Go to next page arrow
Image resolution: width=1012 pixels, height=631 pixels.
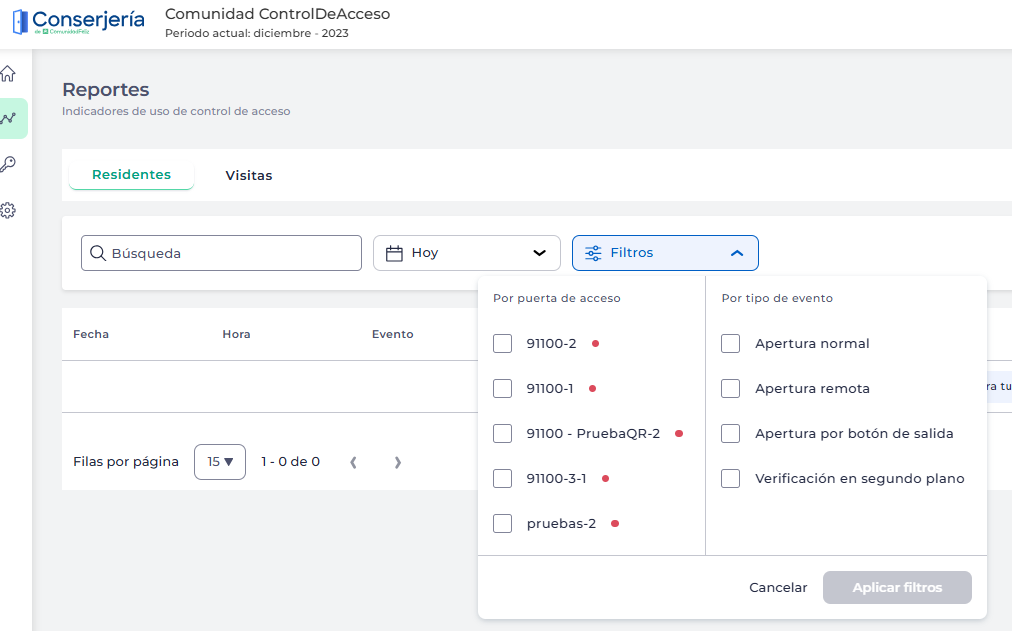coord(397,462)
